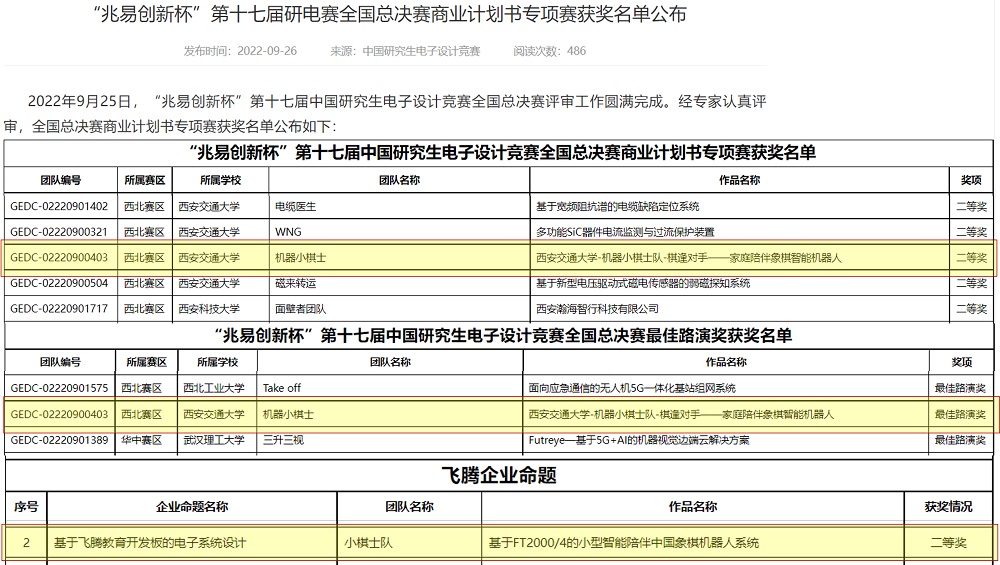Click the page title about 兆易创新杯 award list

pyautogui.click(x=389, y=15)
